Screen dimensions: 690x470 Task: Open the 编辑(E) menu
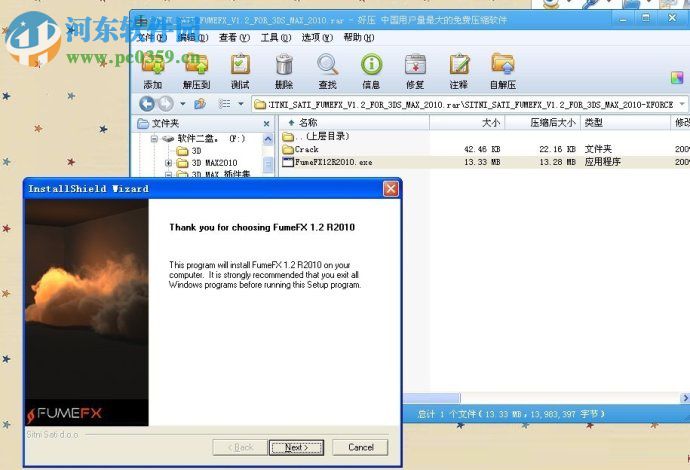pos(193,38)
